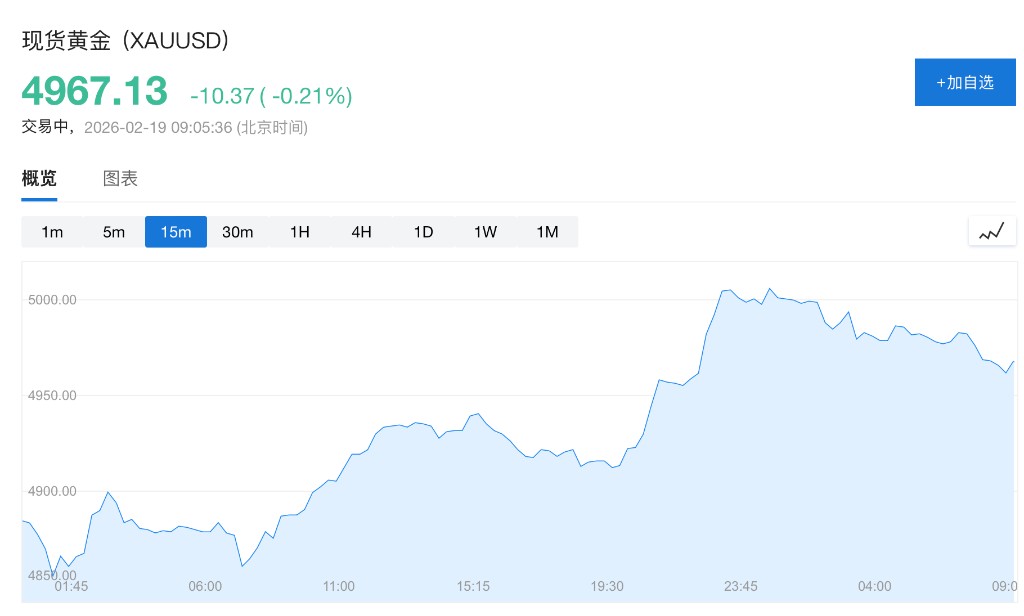The image size is (1024, 616).
Task: Open the 图表 tab
Action: click(x=120, y=179)
